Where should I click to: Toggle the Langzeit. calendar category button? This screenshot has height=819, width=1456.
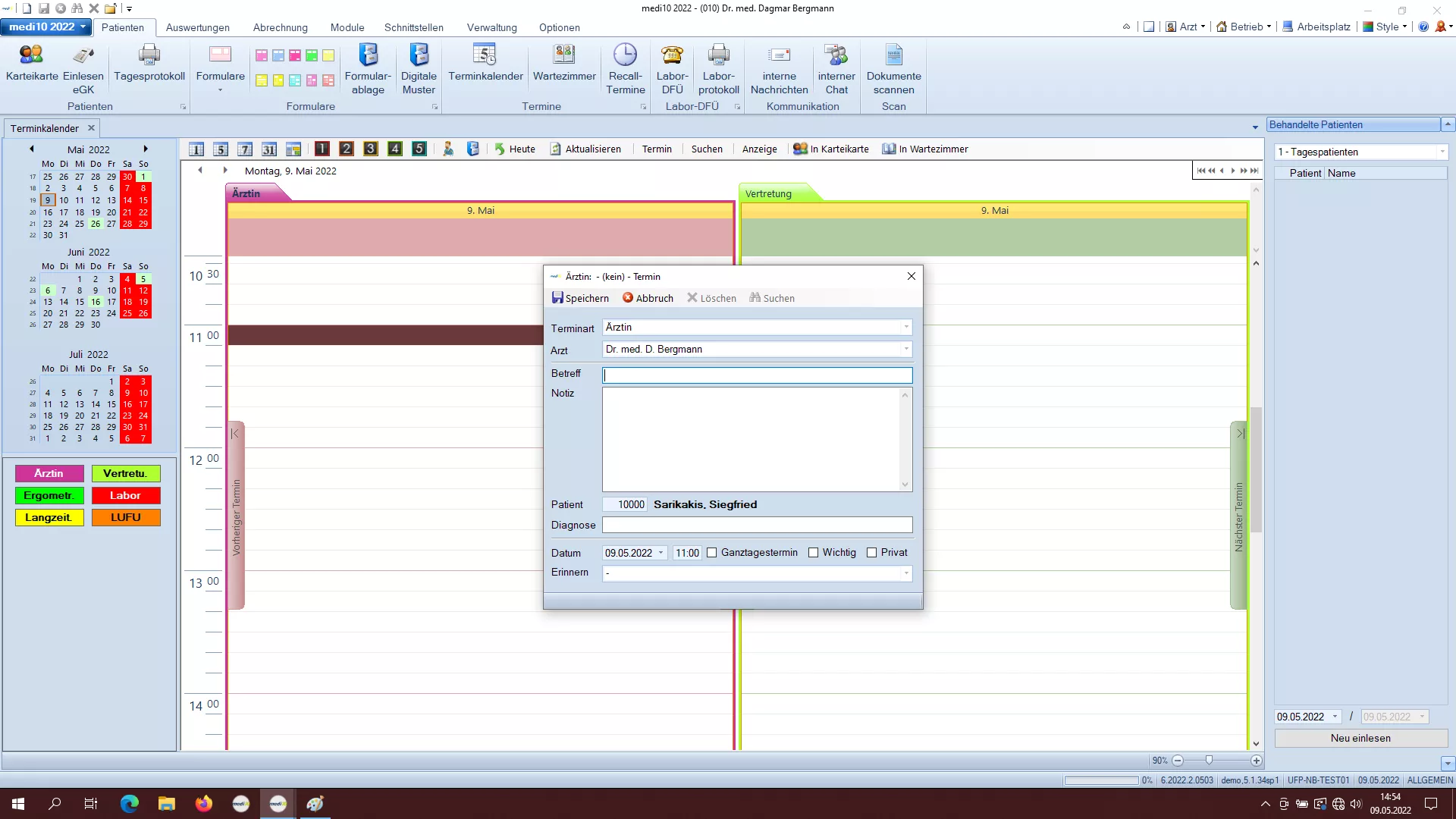pos(49,517)
